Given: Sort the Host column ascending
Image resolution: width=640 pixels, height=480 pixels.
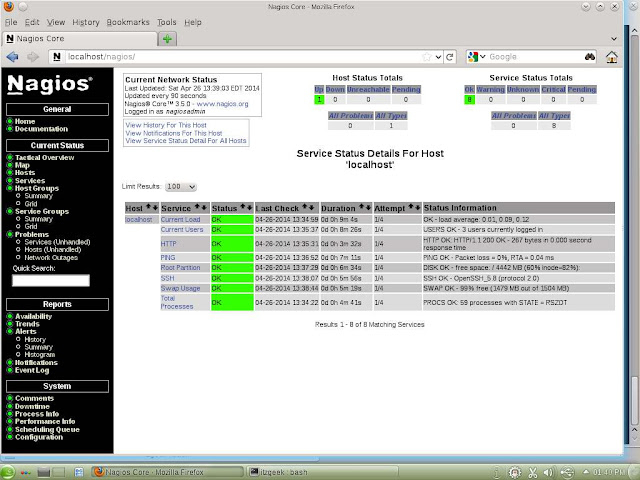Looking at the screenshot, I should 149,207.
